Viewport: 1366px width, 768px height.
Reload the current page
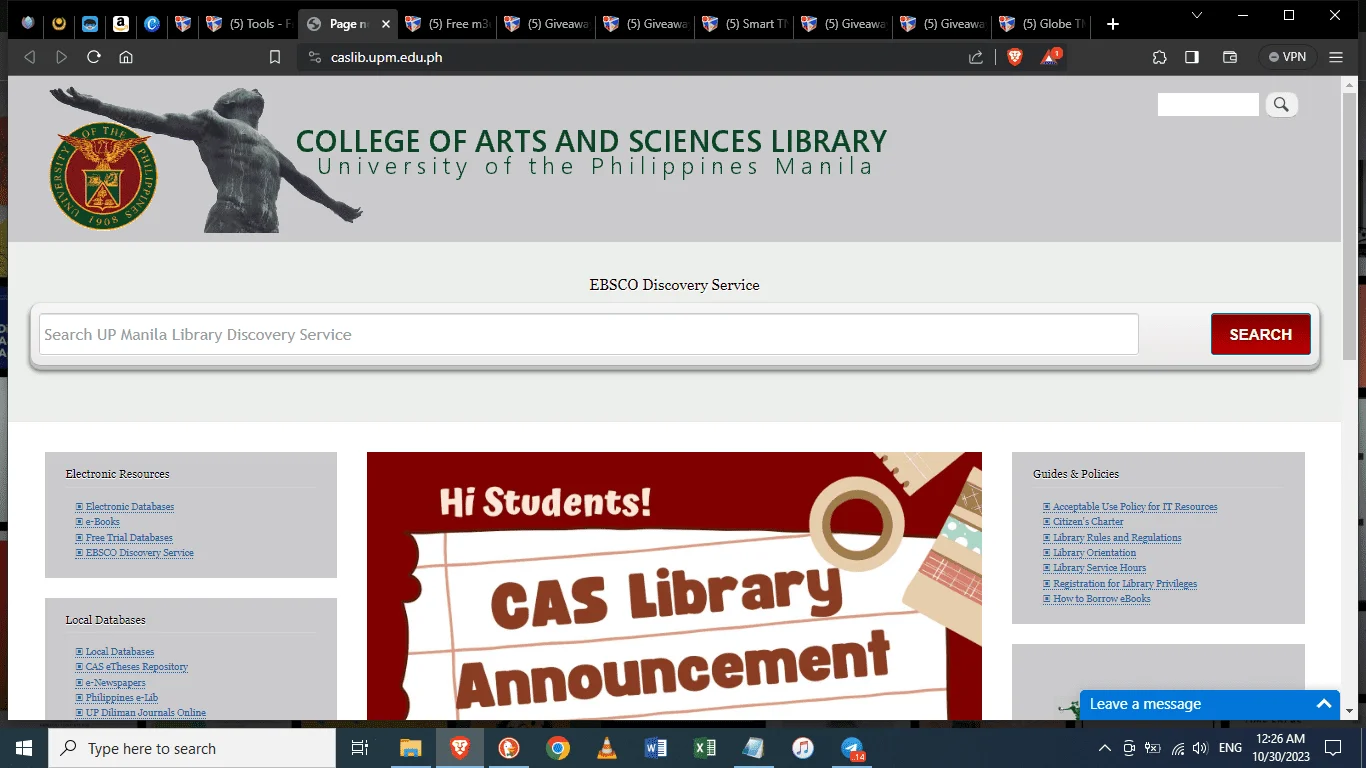point(94,57)
